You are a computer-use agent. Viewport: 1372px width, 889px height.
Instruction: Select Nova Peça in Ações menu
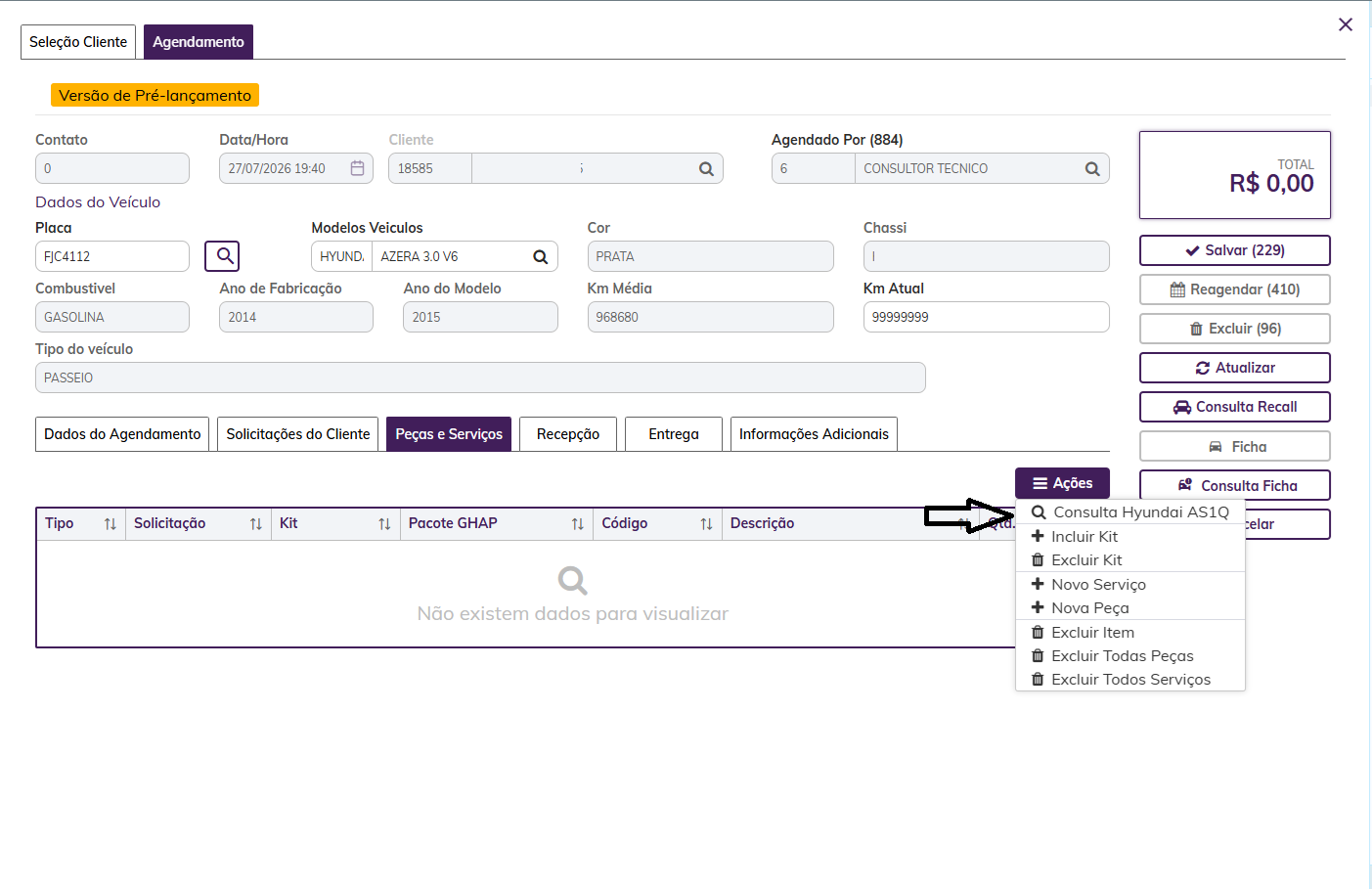pos(1130,607)
